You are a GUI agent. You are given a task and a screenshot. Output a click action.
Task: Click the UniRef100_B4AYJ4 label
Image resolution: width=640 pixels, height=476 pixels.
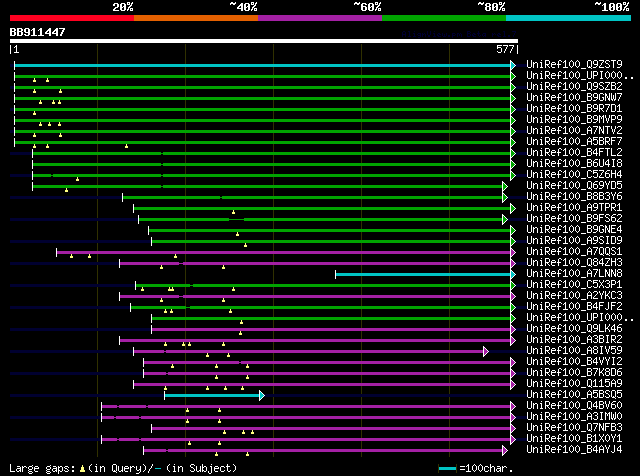pos(574,450)
